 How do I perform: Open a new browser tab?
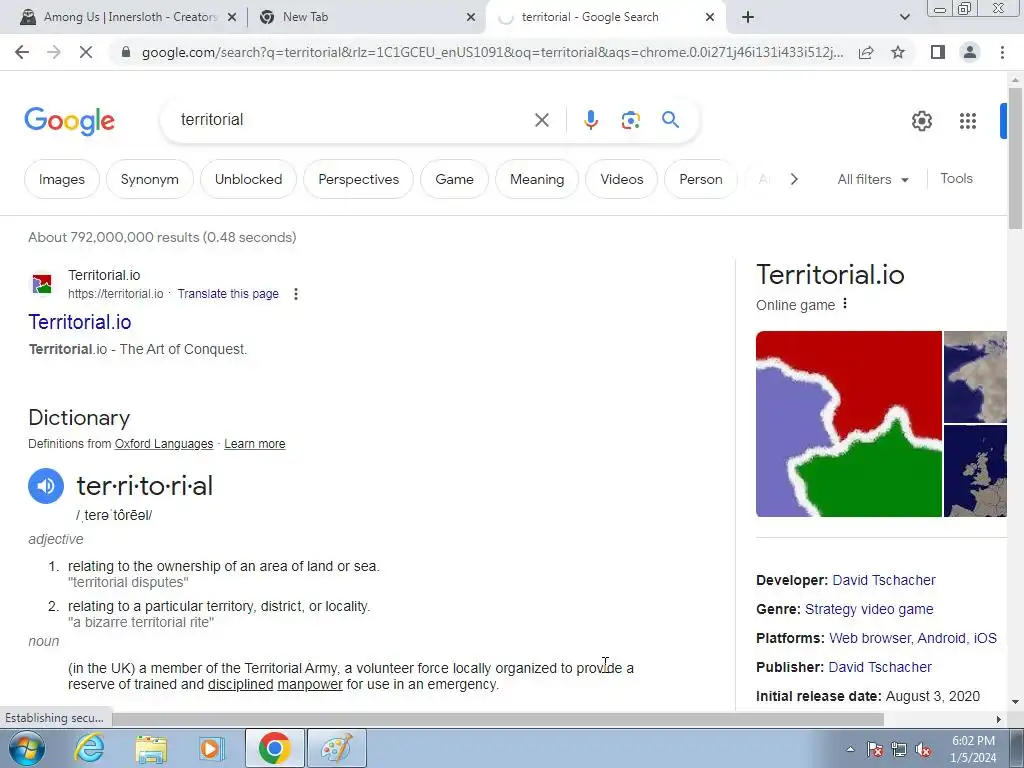tap(748, 17)
